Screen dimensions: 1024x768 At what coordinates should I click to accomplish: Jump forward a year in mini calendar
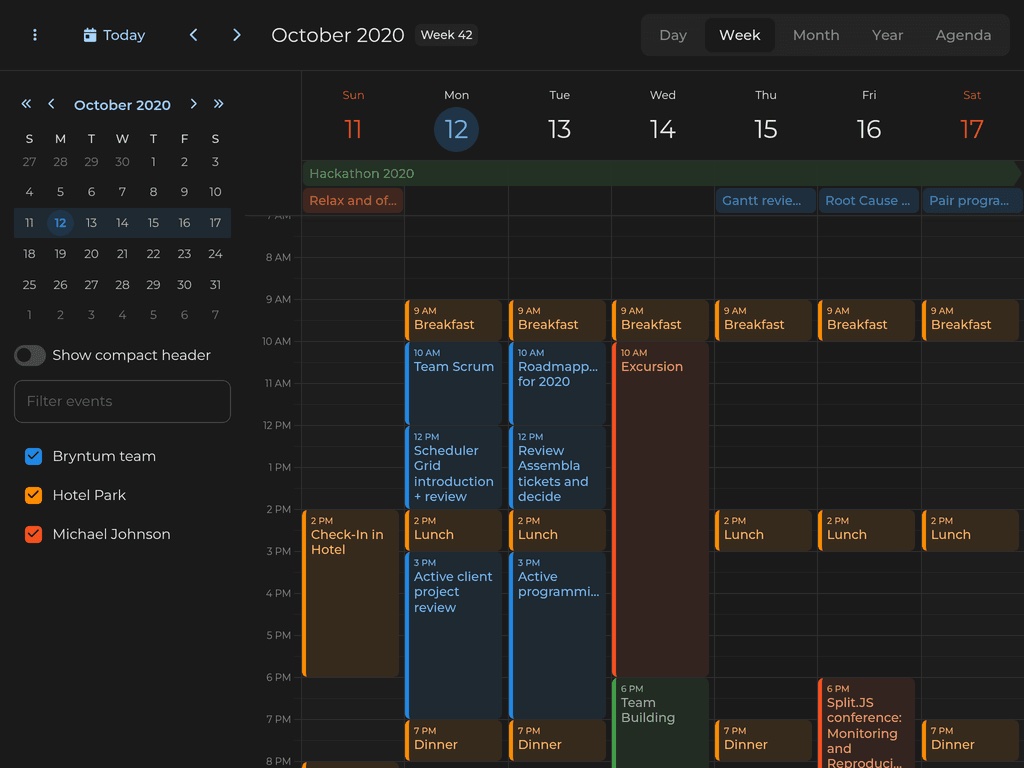point(218,104)
